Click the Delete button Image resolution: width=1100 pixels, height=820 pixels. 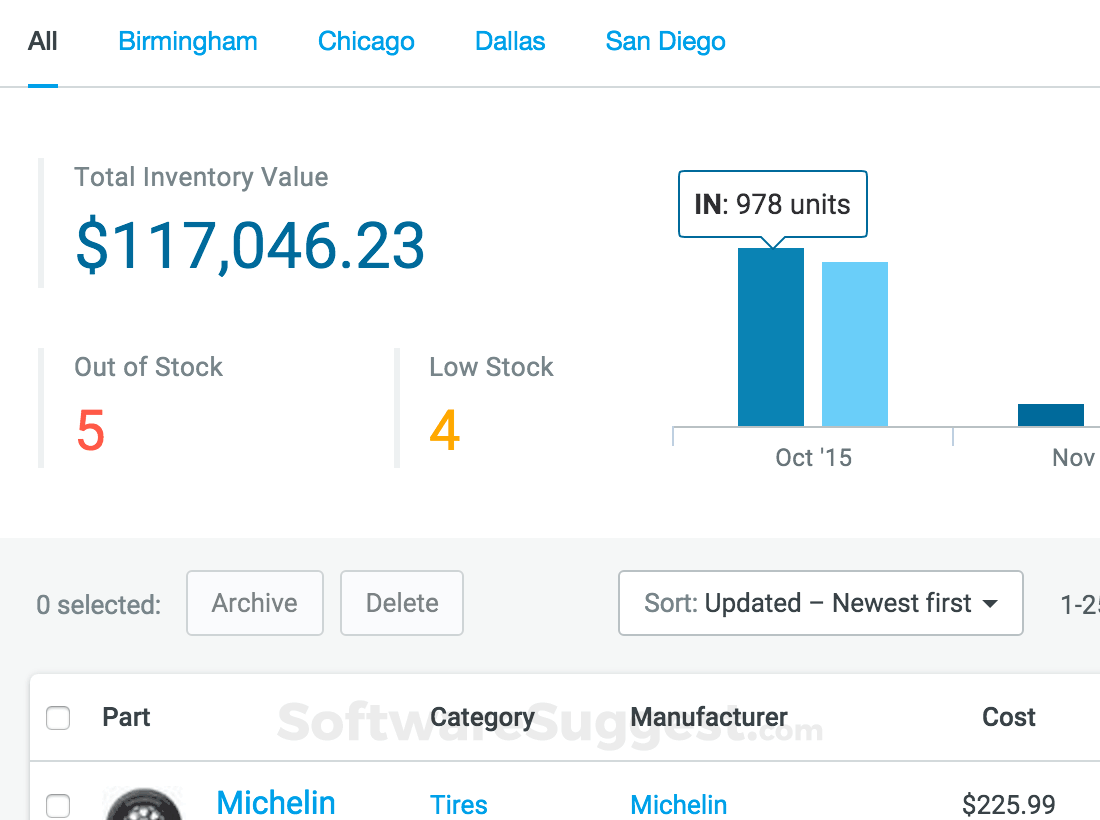pos(401,603)
